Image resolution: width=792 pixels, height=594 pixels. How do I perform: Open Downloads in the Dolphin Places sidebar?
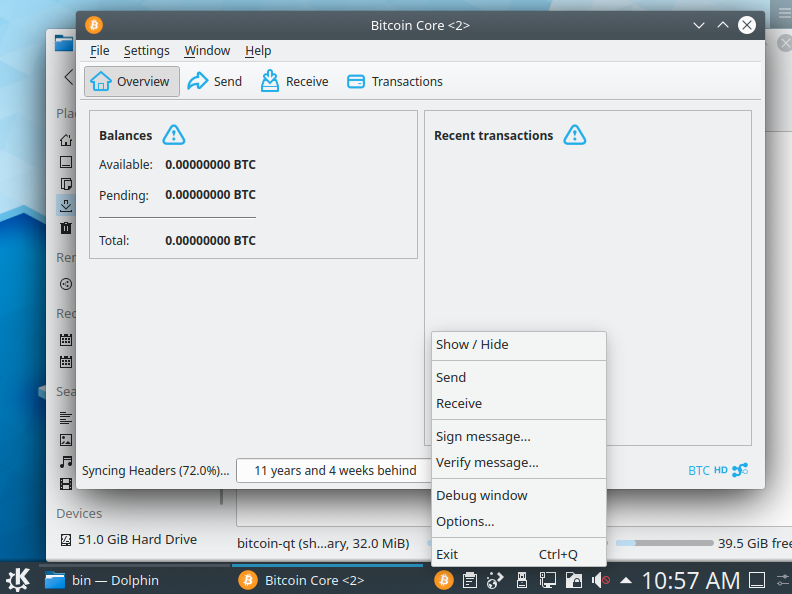[x=66, y=206]
